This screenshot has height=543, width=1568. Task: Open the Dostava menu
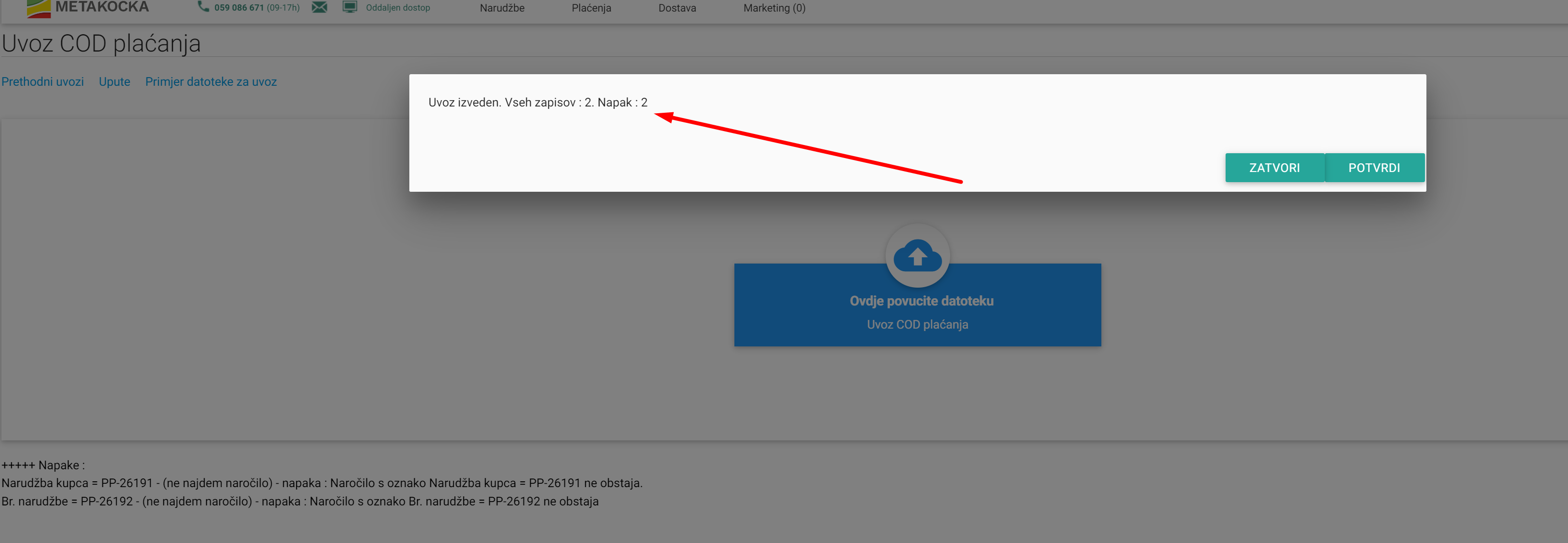tap(677, 8)
